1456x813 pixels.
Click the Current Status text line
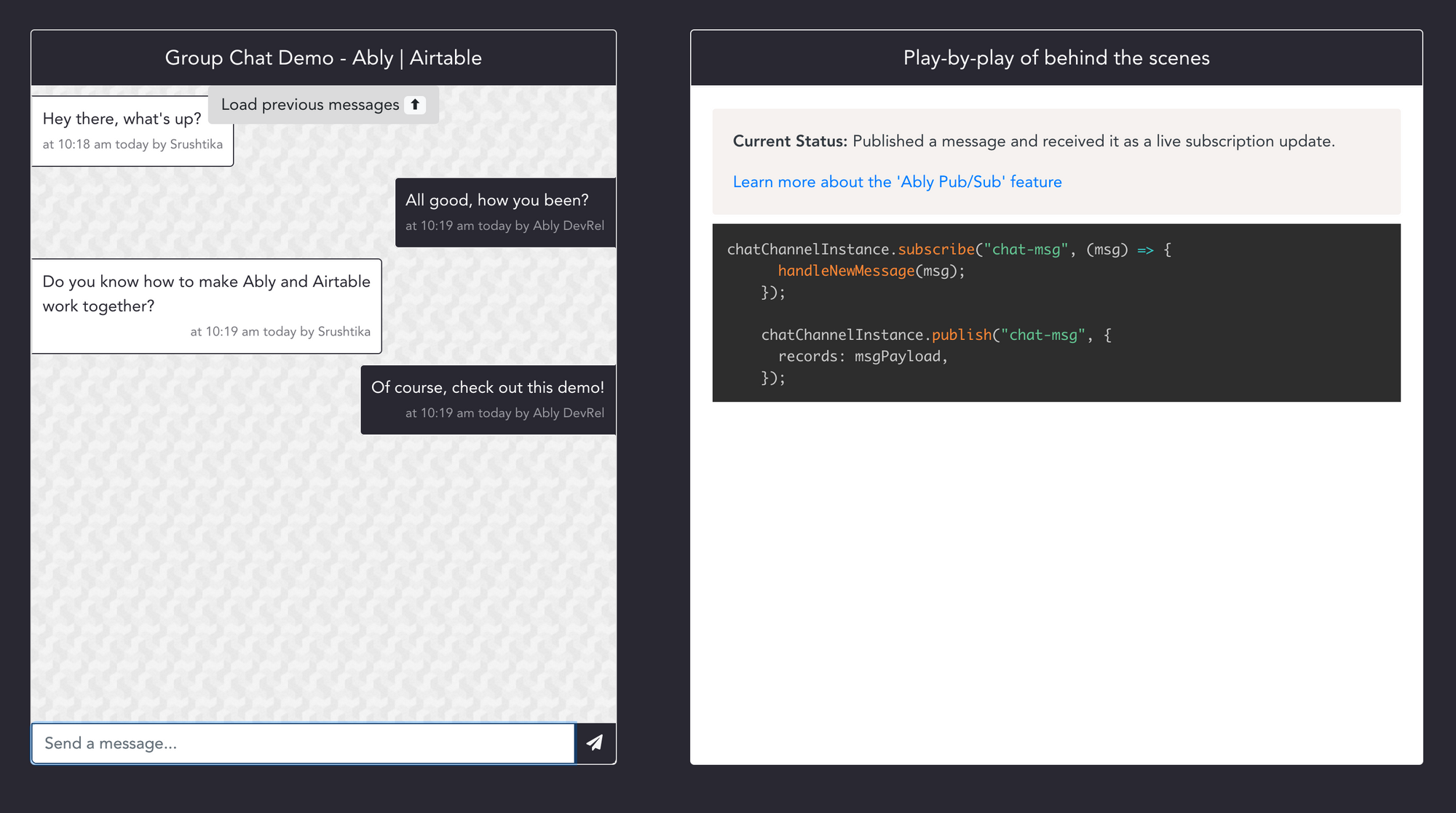pos(1034,141)
